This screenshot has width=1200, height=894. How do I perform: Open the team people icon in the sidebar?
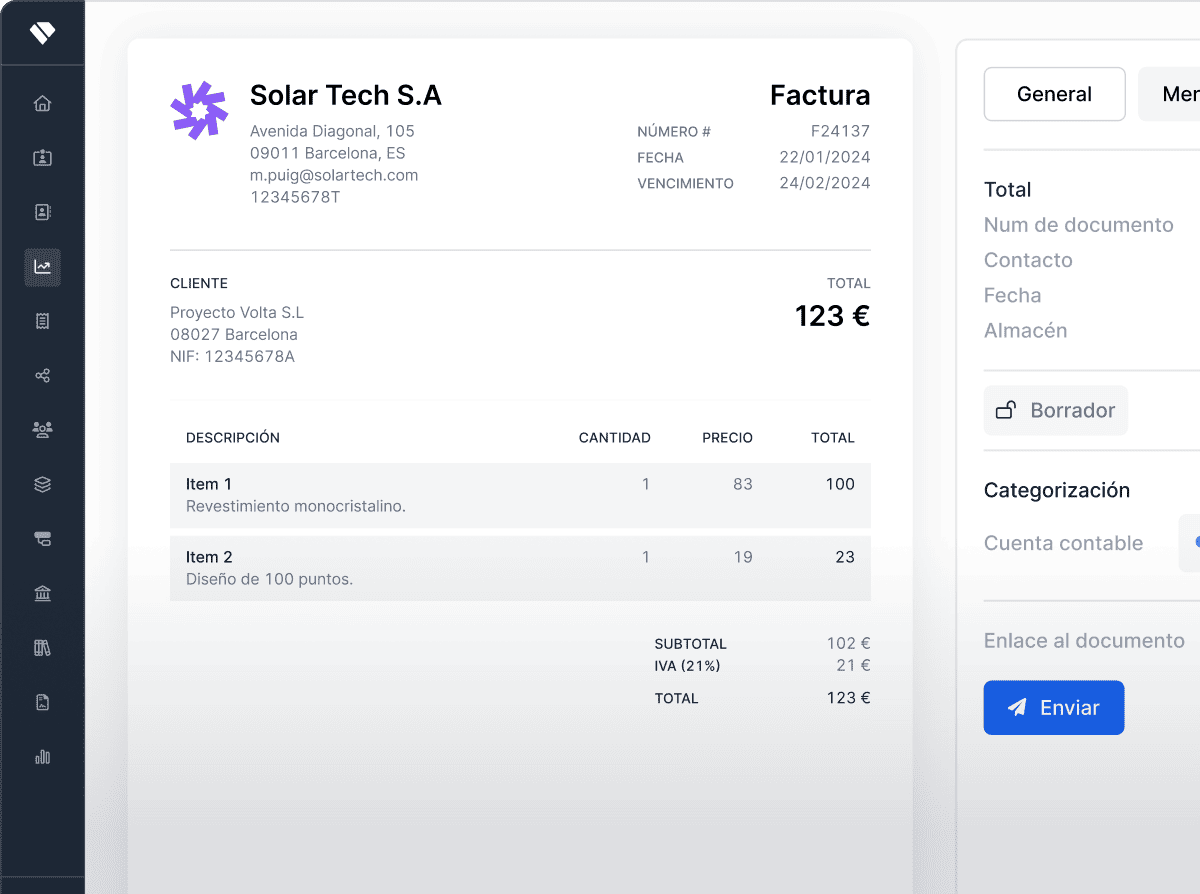pyautogui.click(x=42, y=430)
